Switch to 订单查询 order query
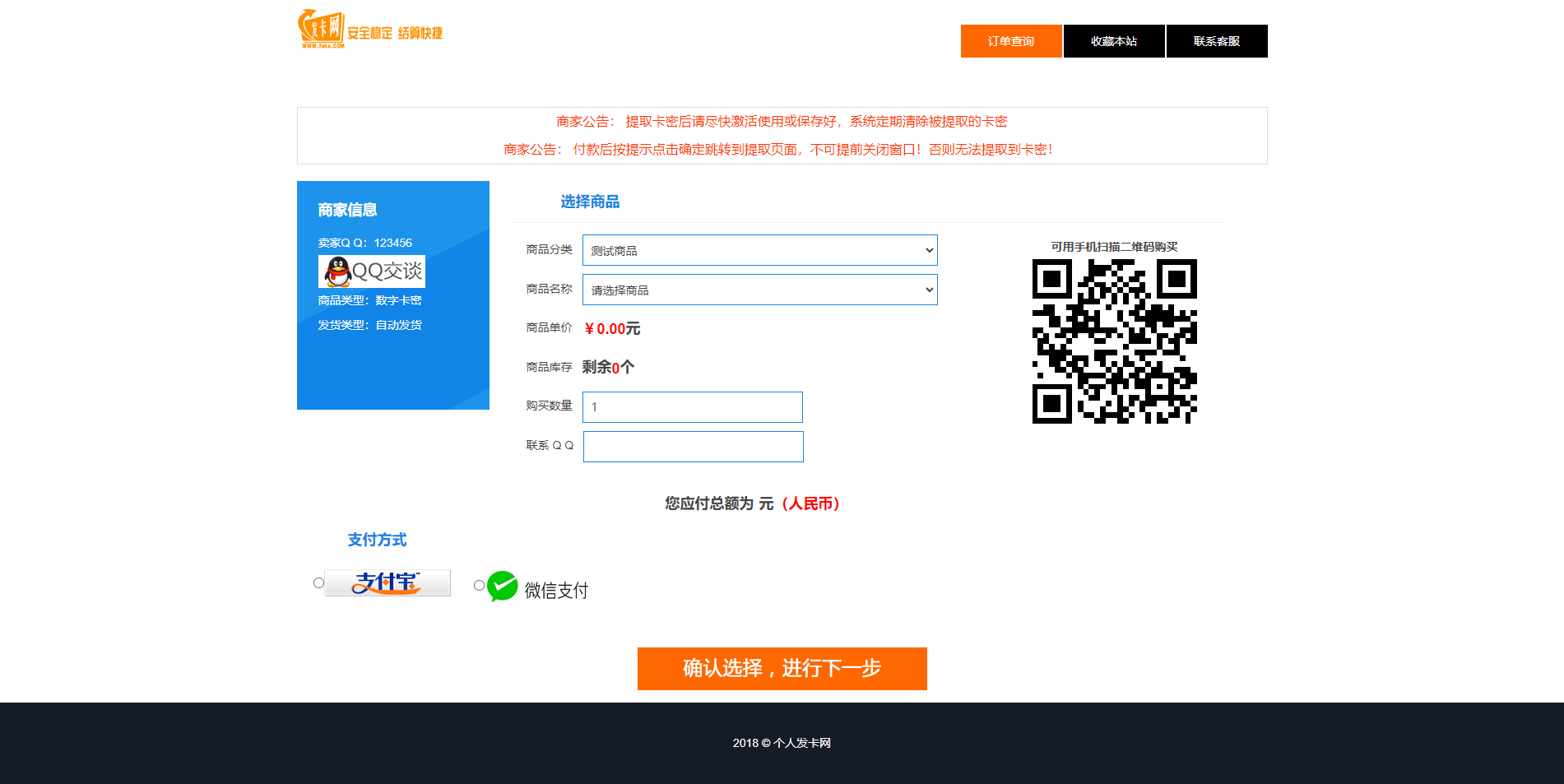Screen dimensions: 1564x784 [x=1011, y=40]
